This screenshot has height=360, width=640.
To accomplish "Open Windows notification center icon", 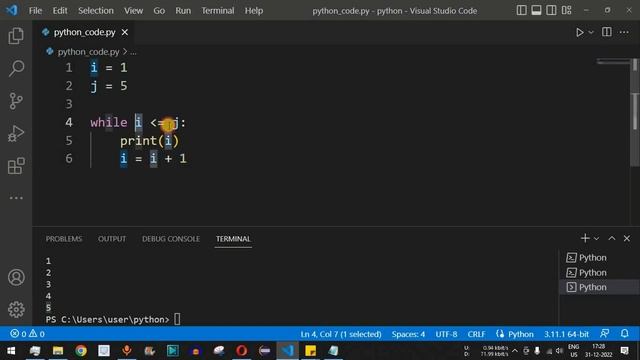I will pyautogui.click(x=624, y=351).
